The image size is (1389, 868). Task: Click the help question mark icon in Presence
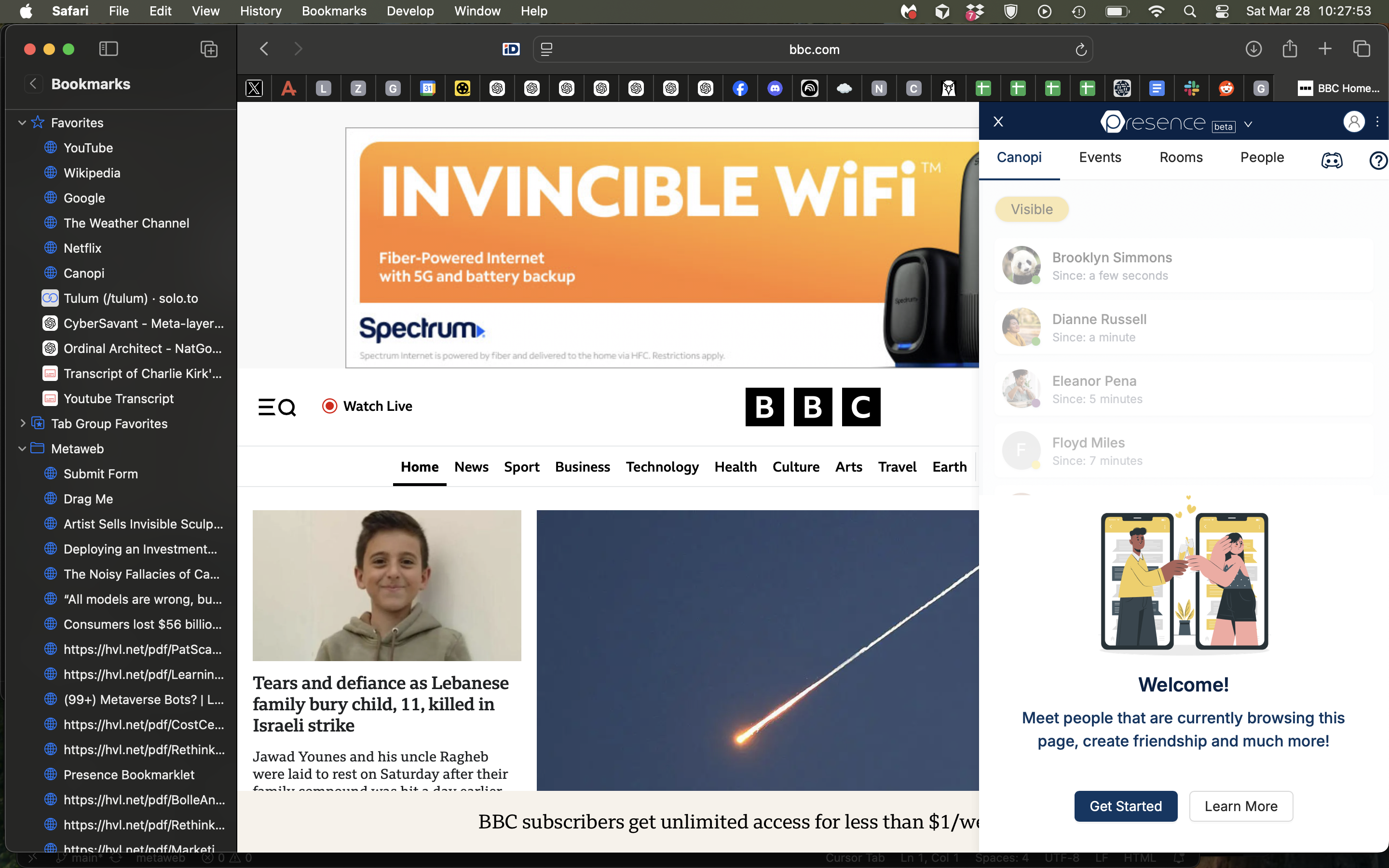[1378, 161]
